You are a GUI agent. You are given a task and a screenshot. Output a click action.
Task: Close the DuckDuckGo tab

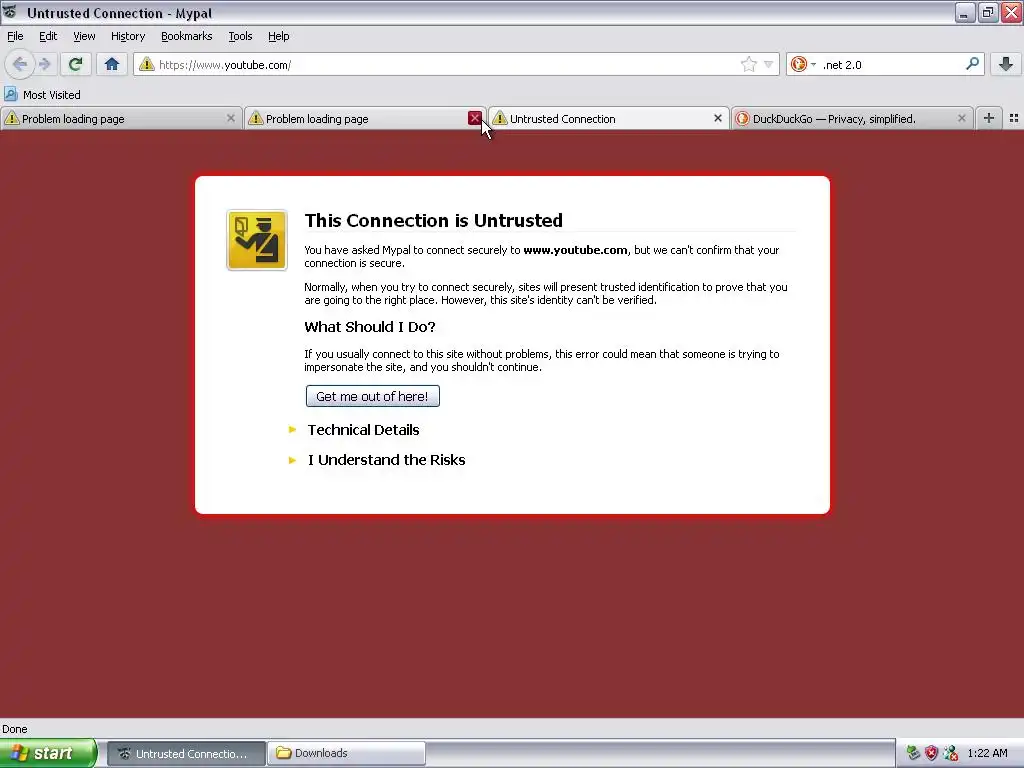[x=961, y=118]
